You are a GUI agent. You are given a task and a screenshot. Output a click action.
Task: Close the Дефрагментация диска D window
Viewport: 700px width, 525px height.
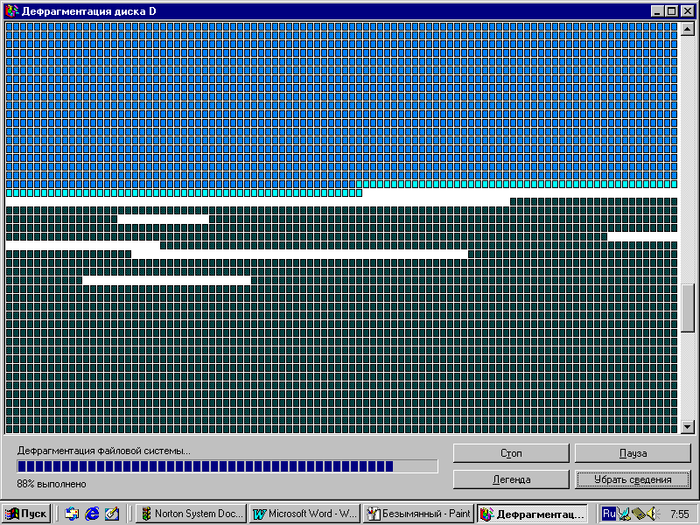point(688,11)
